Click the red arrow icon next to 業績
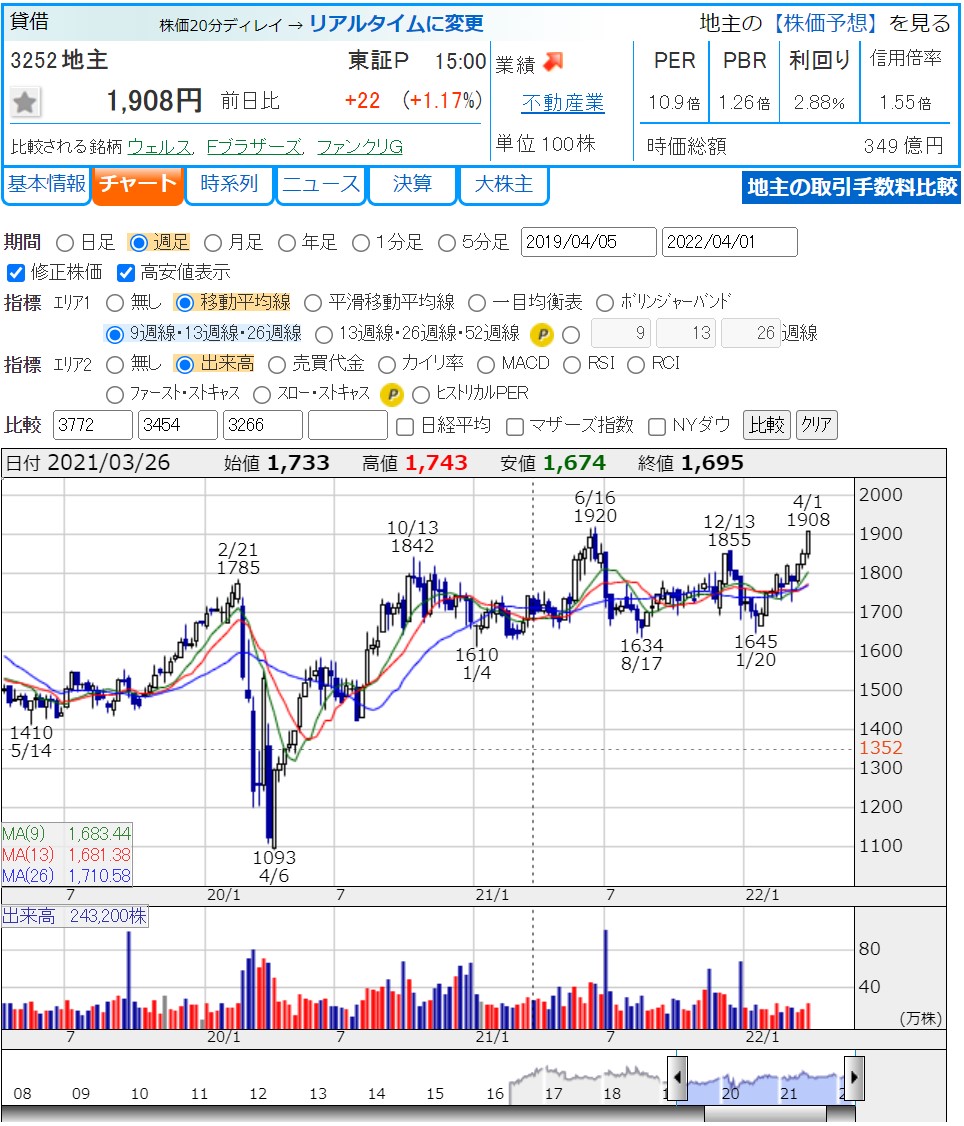 pos(554,62)
